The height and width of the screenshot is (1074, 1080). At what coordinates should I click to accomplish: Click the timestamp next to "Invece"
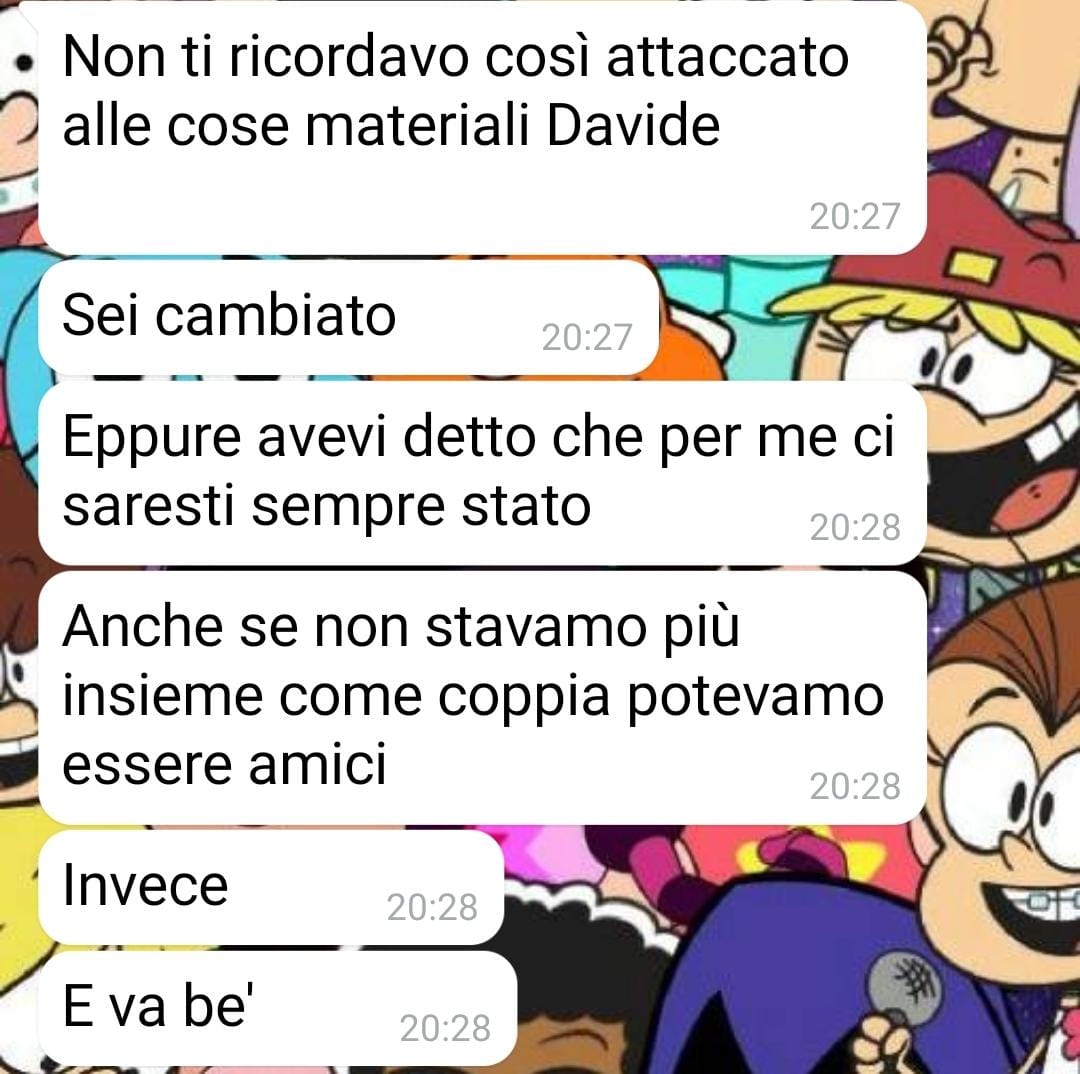432,907
